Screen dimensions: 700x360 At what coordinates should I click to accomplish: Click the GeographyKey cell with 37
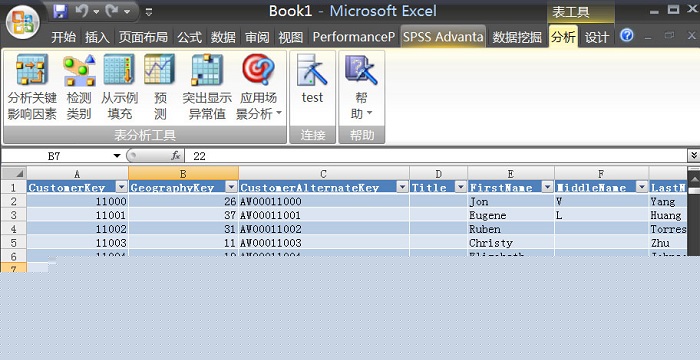(183, 215)
